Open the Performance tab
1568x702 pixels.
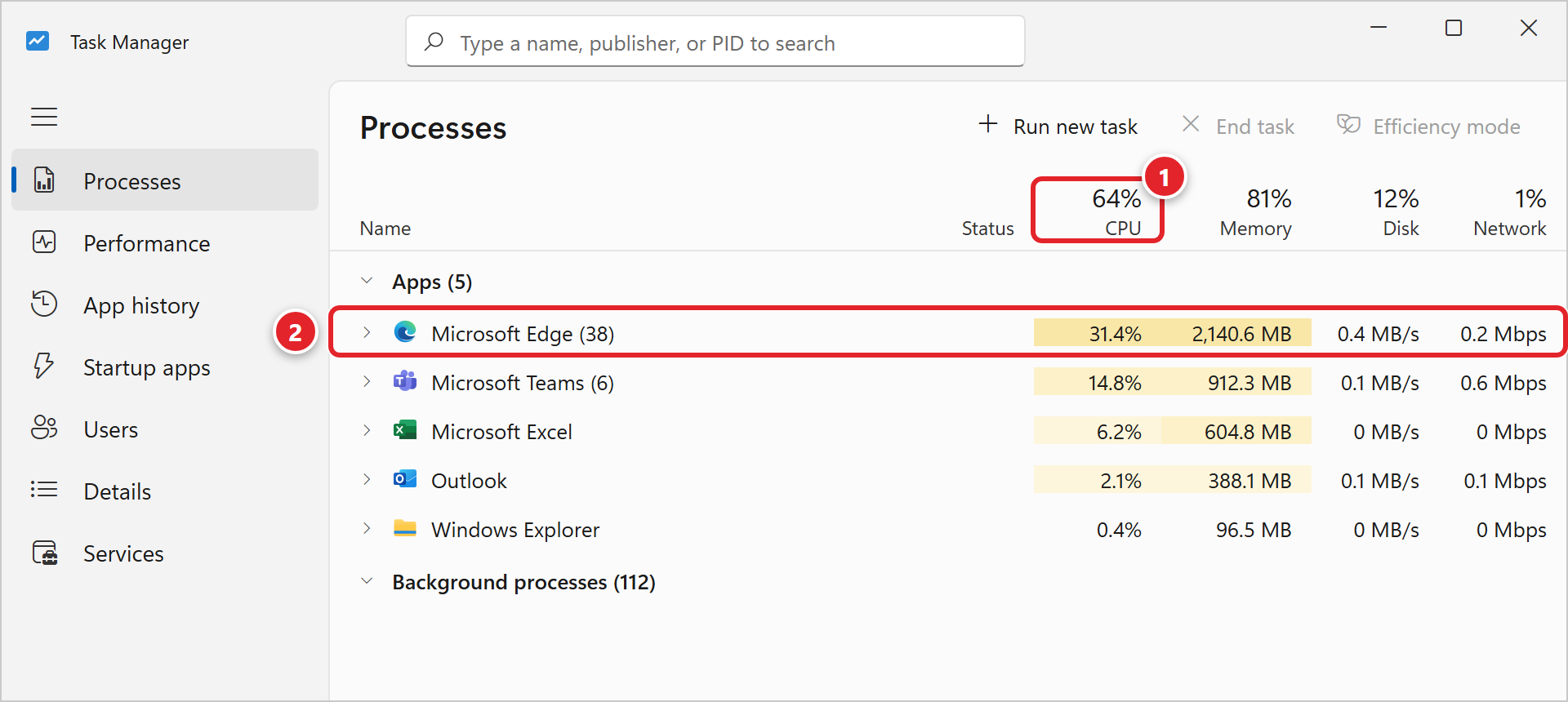pyautogui.click(x=165, y=242)
